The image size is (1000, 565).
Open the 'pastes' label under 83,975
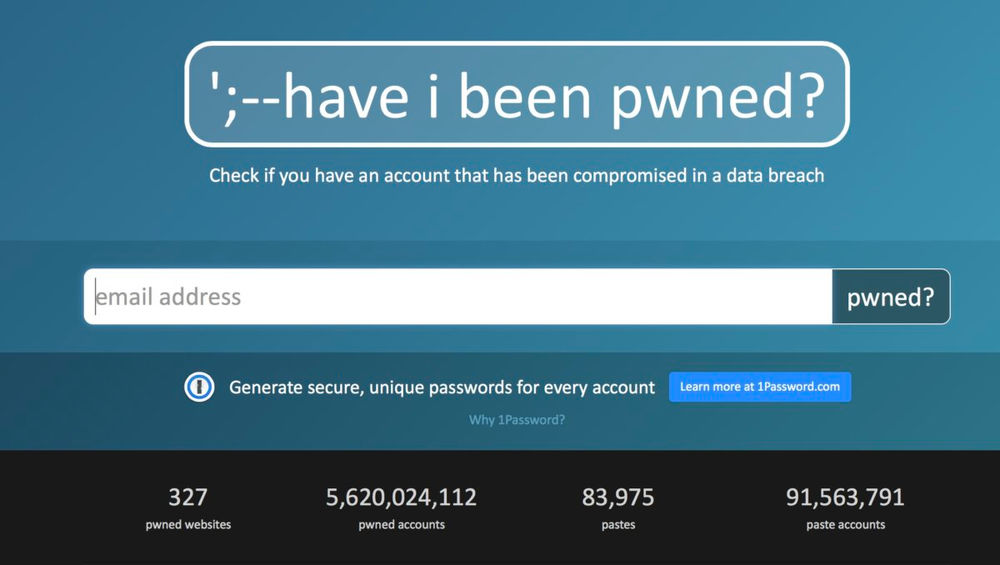(x=618, y=524)
